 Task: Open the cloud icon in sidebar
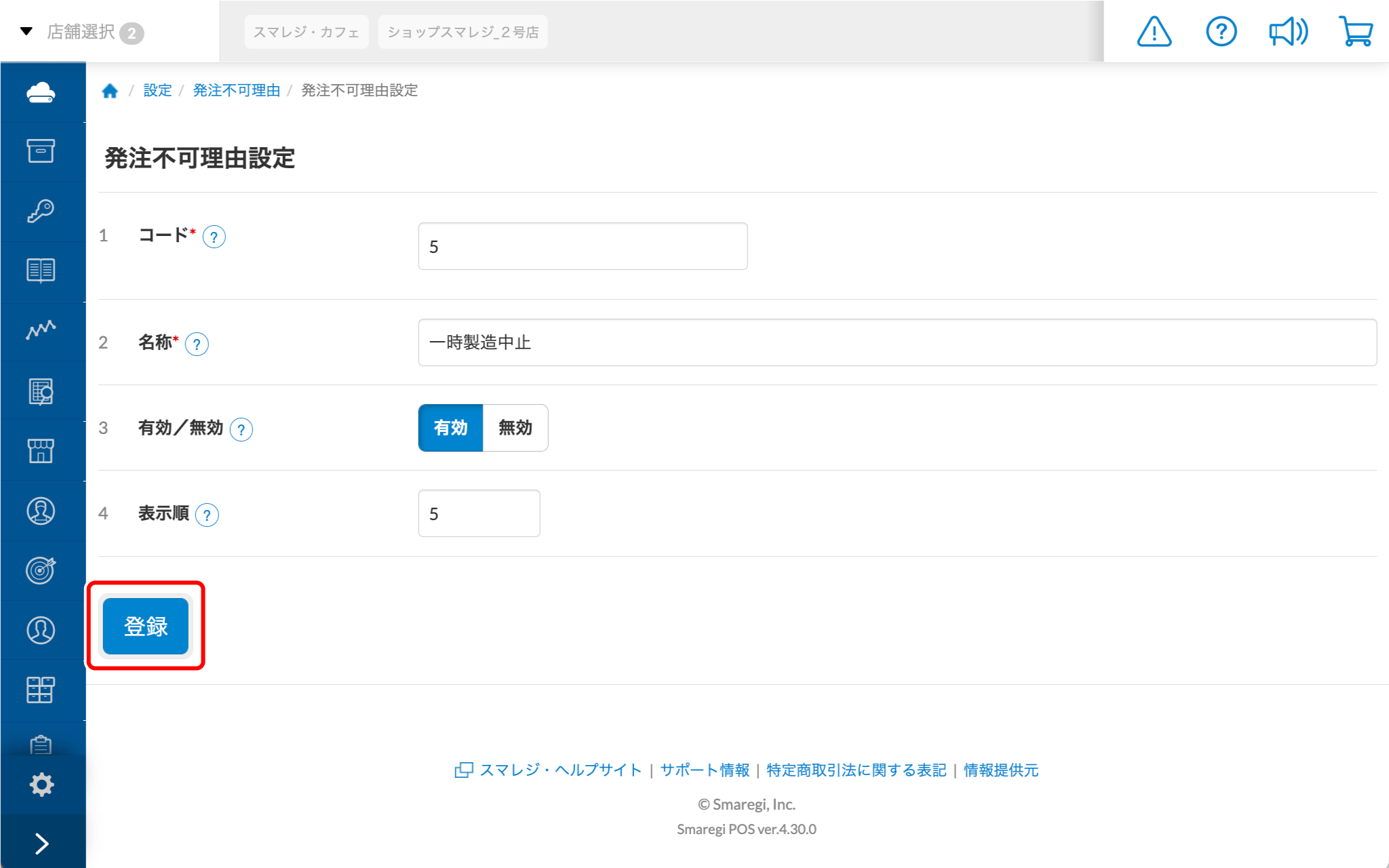point(41,93)
